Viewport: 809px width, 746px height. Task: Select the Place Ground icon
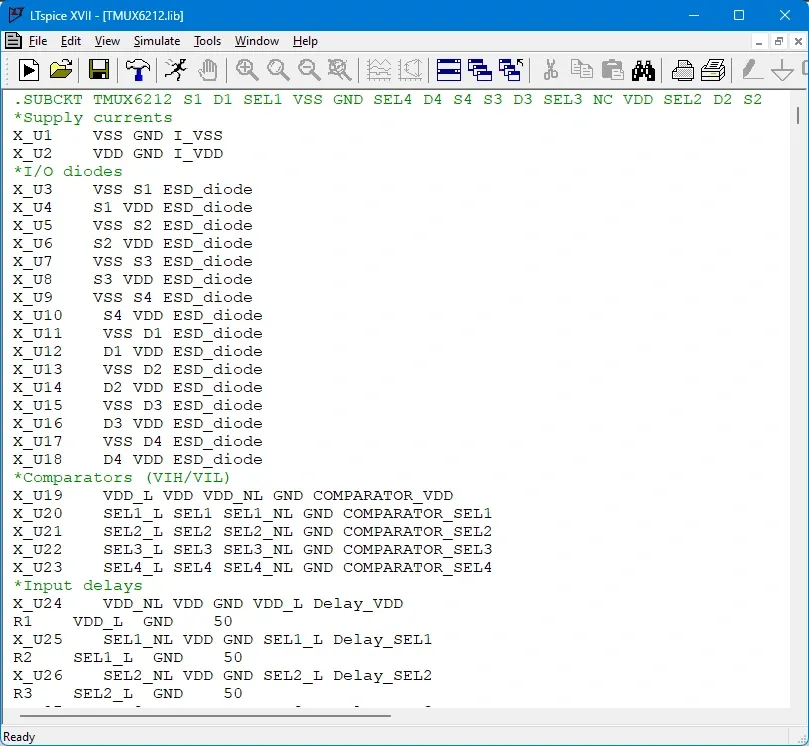pos(783,70)
